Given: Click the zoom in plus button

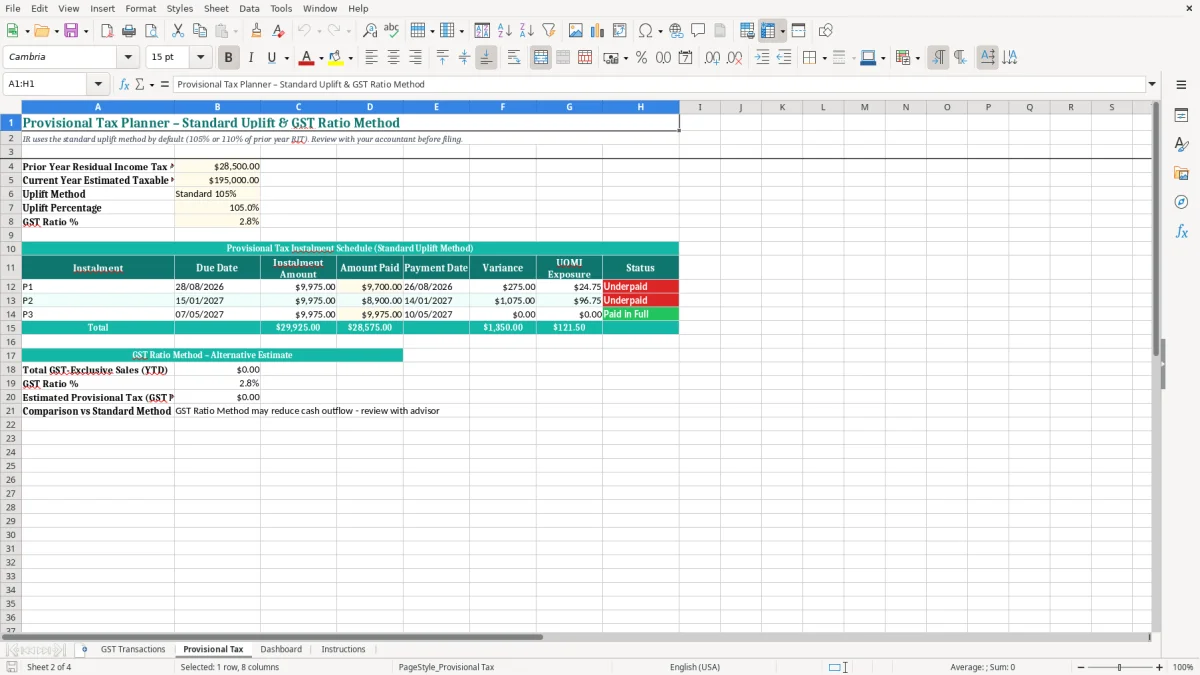Looking at the screenshot, I should [x=1159, y=667].
